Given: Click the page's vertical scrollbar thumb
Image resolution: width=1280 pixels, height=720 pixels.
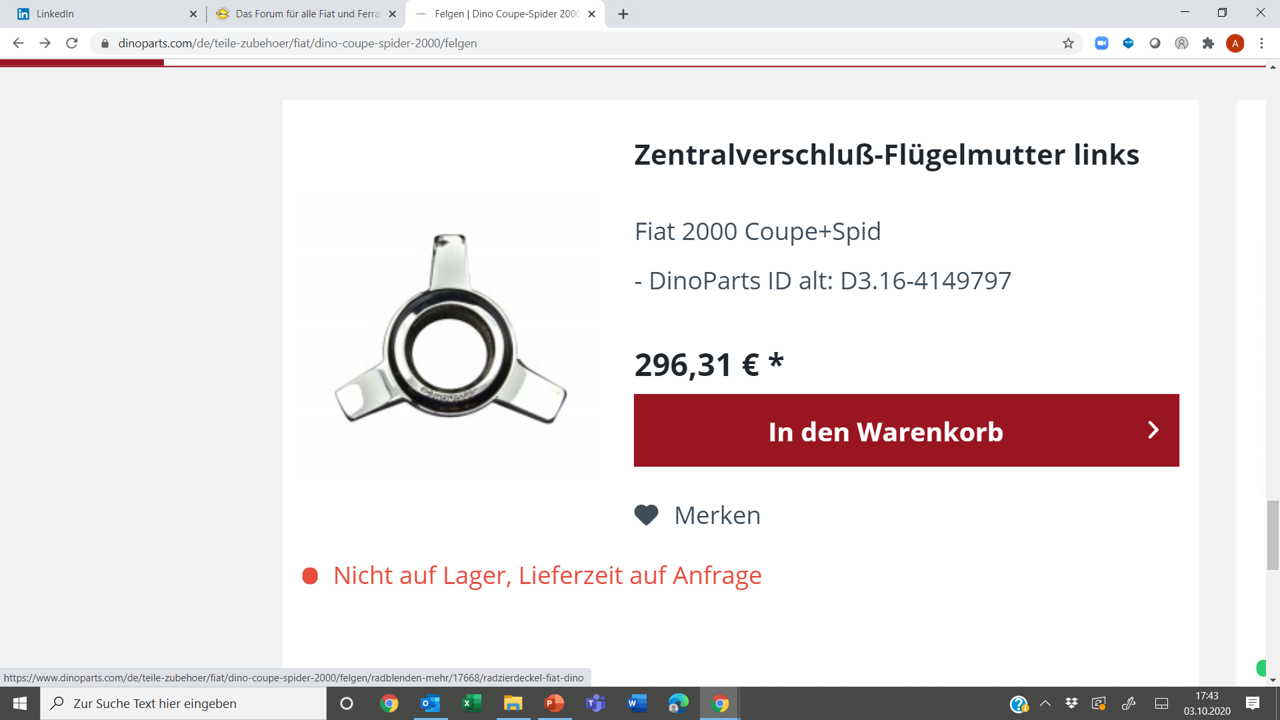Looking at the screenshot, I should (x=1272, y=535).
